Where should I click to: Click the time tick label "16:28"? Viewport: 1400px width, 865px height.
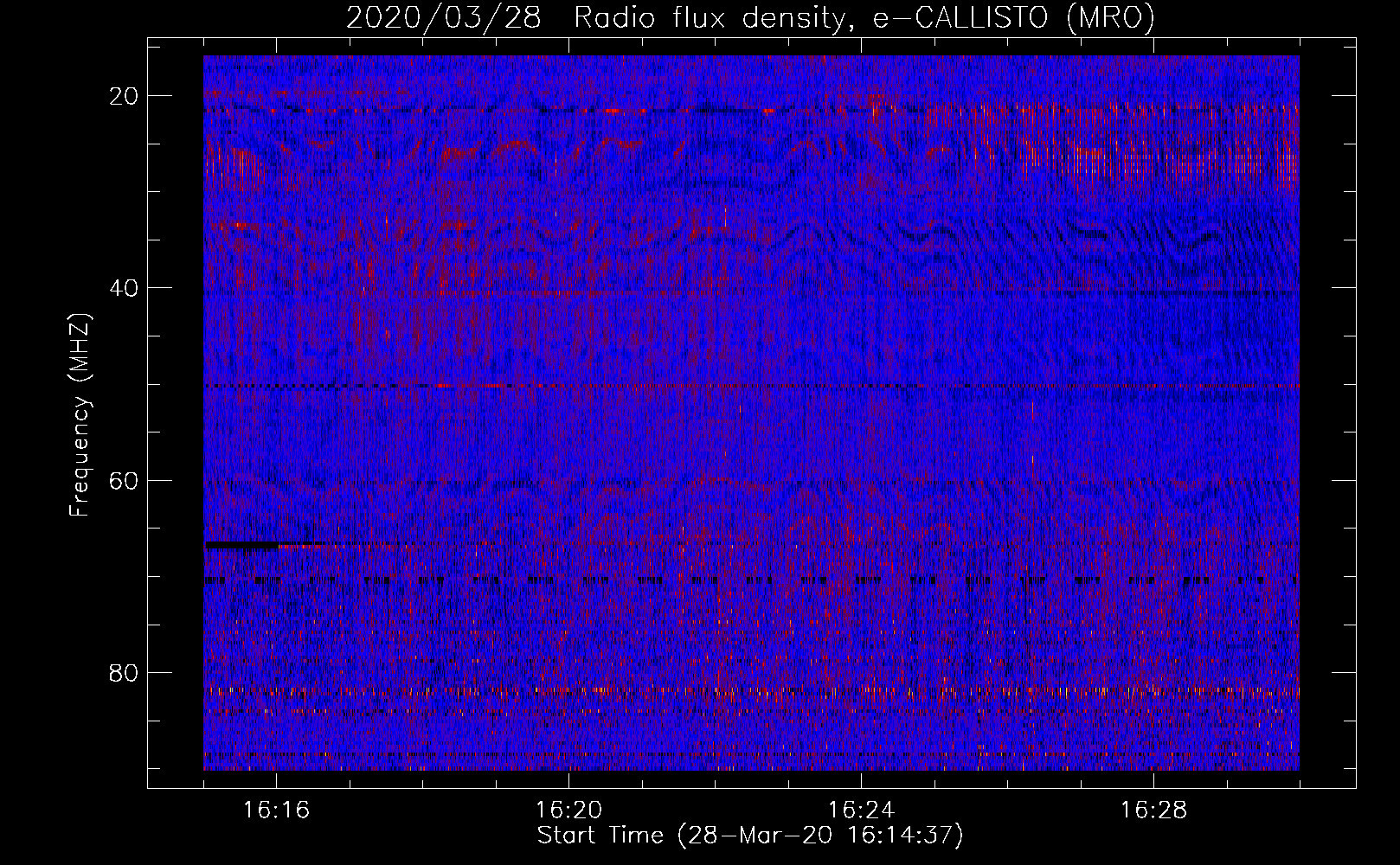1153,811
